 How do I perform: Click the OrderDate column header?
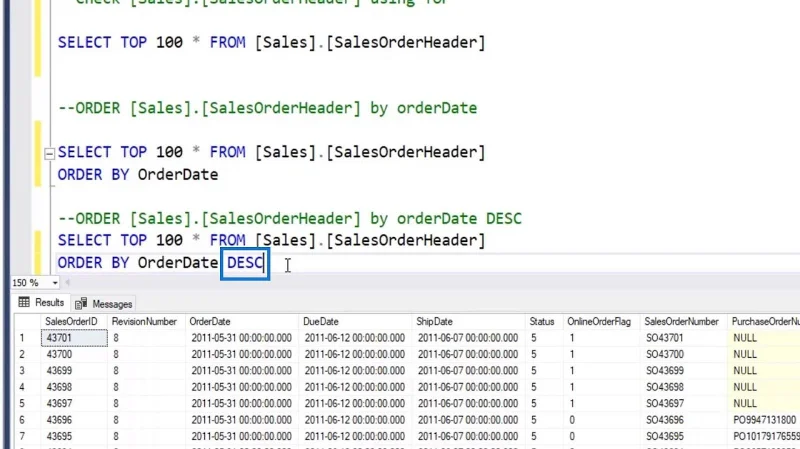[x=242, y=321]
